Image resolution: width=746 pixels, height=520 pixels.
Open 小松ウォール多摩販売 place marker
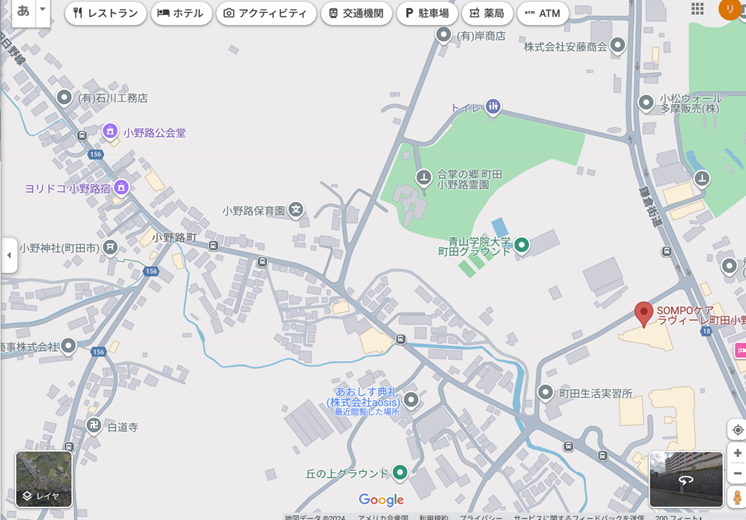pos(646,103)
